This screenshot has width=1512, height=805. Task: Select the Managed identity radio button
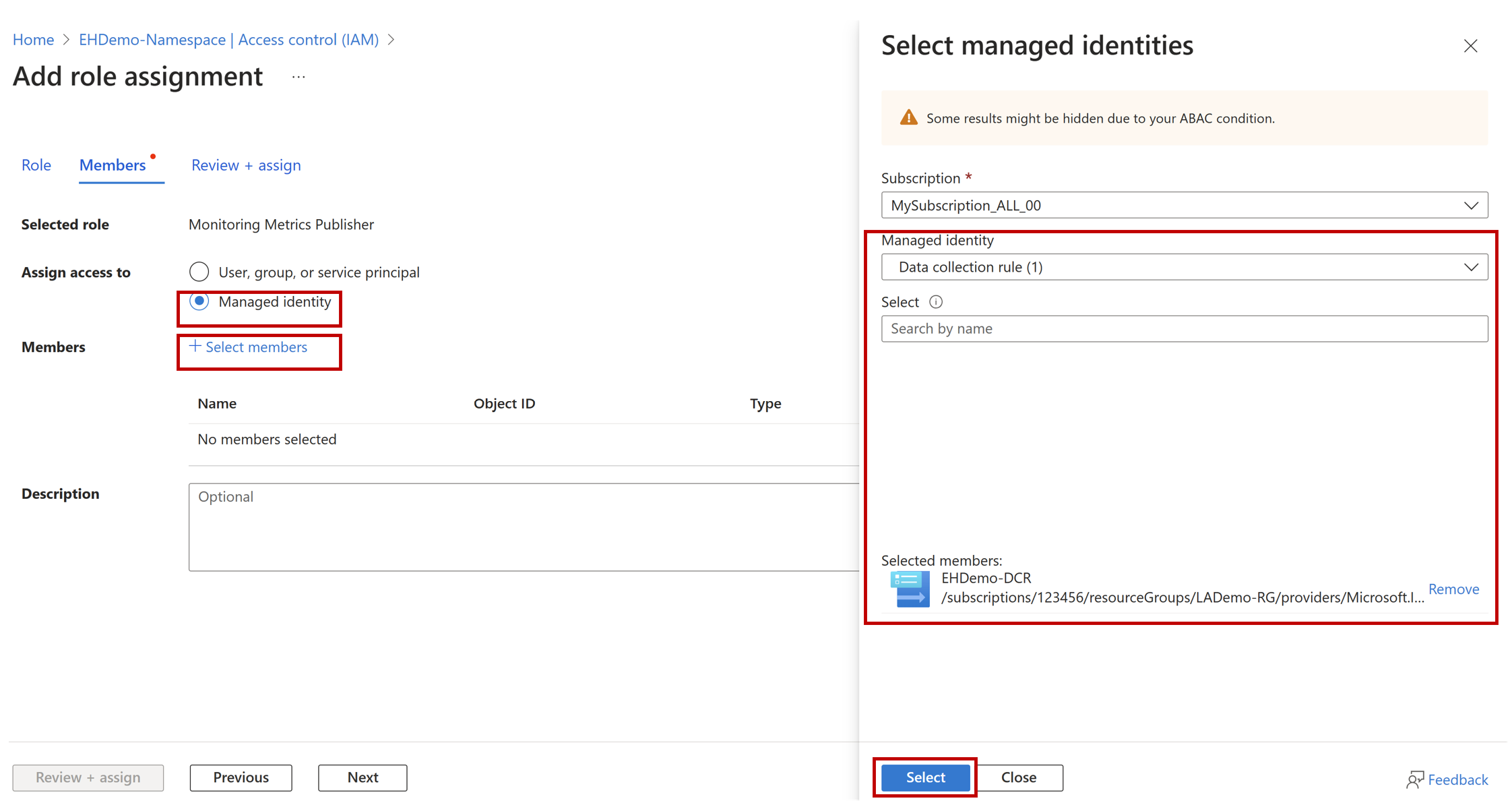199,301
